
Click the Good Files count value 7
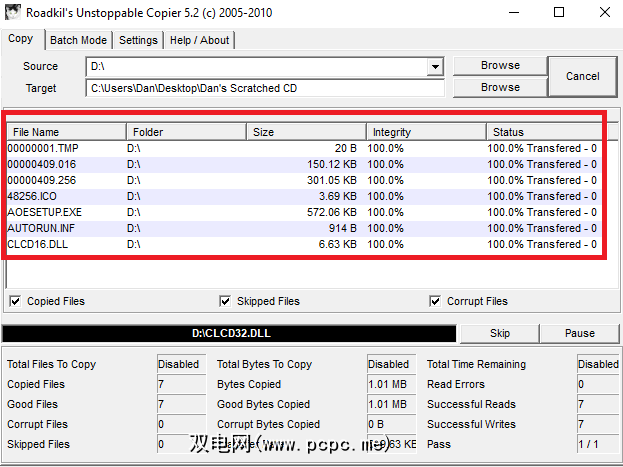(182, 404)
